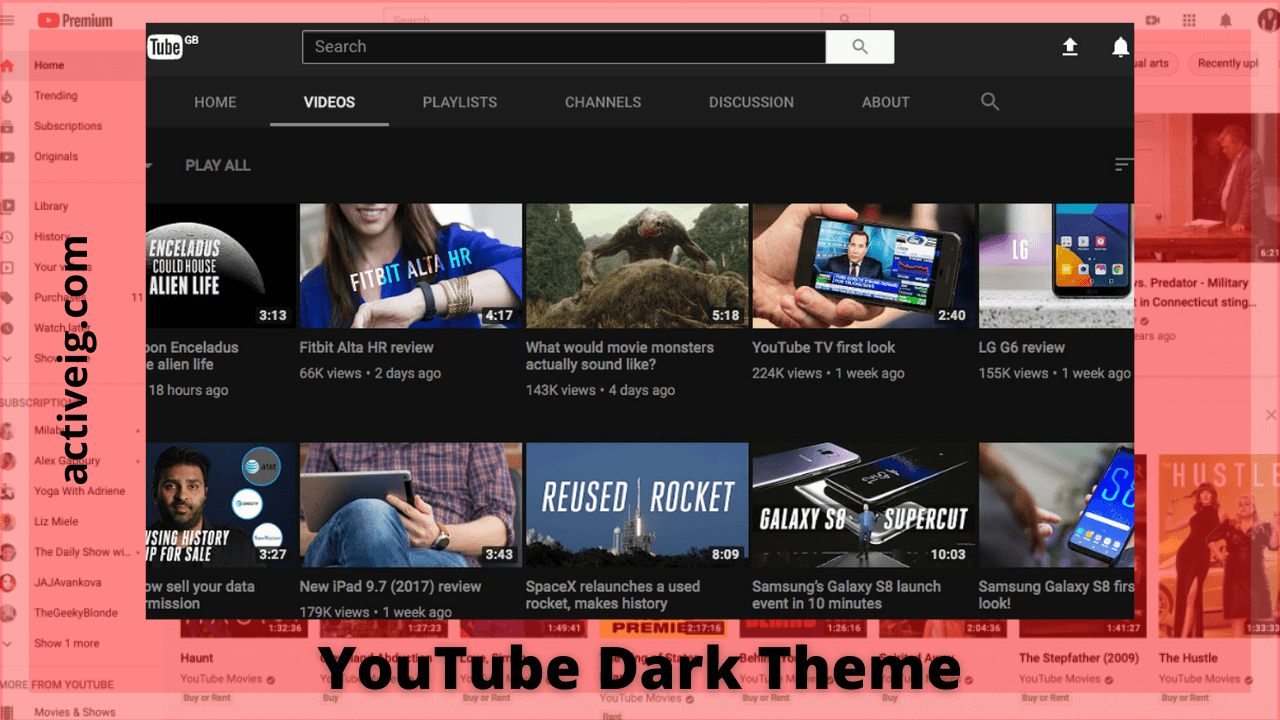This screenshot has width=1280, height=720.
Task: Open the Enceladus alien life thumbnail
Action: tap(221, 266)
